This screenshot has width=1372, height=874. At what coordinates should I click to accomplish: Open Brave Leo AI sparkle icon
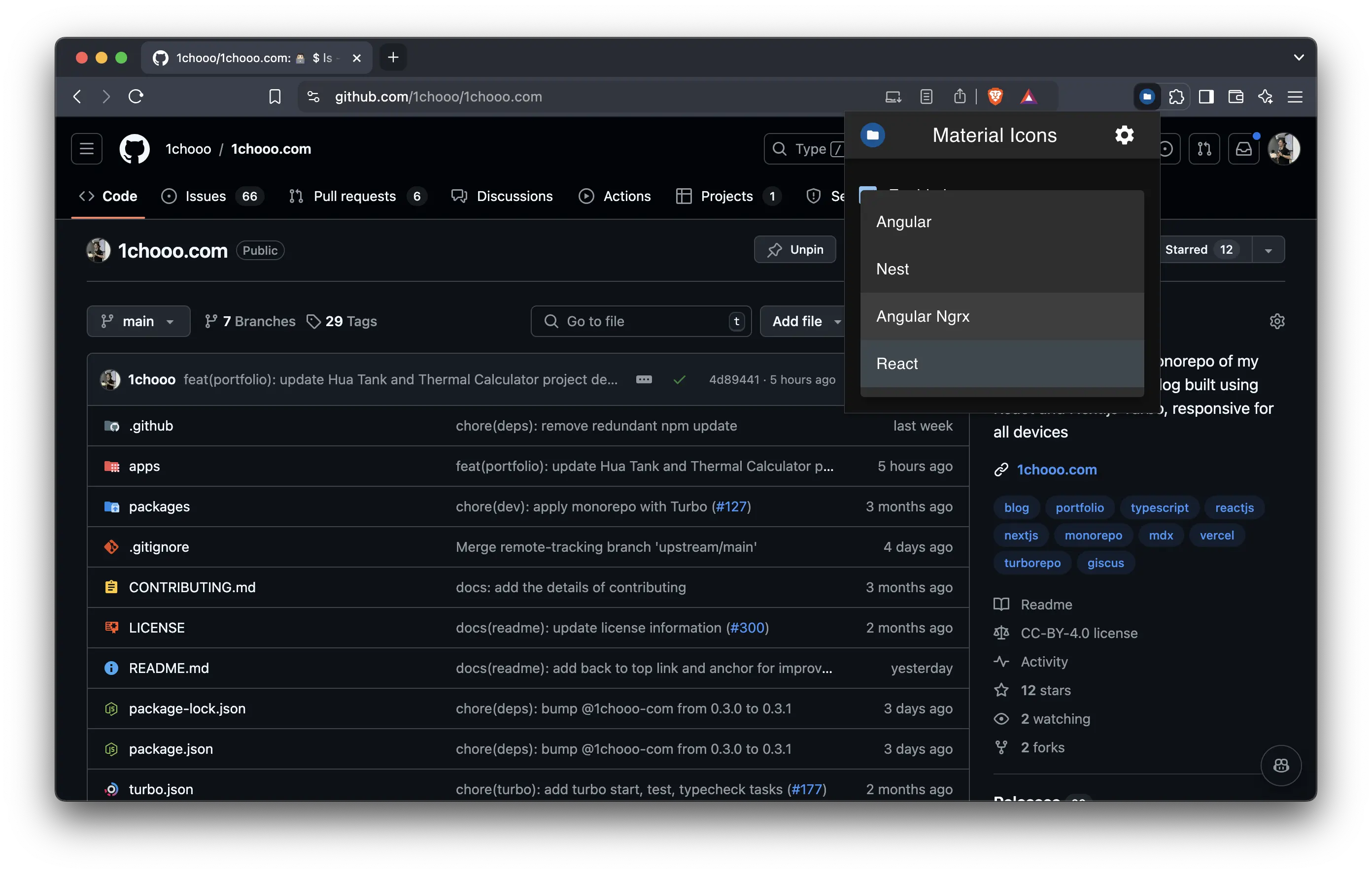click(x=1265, y=97)
